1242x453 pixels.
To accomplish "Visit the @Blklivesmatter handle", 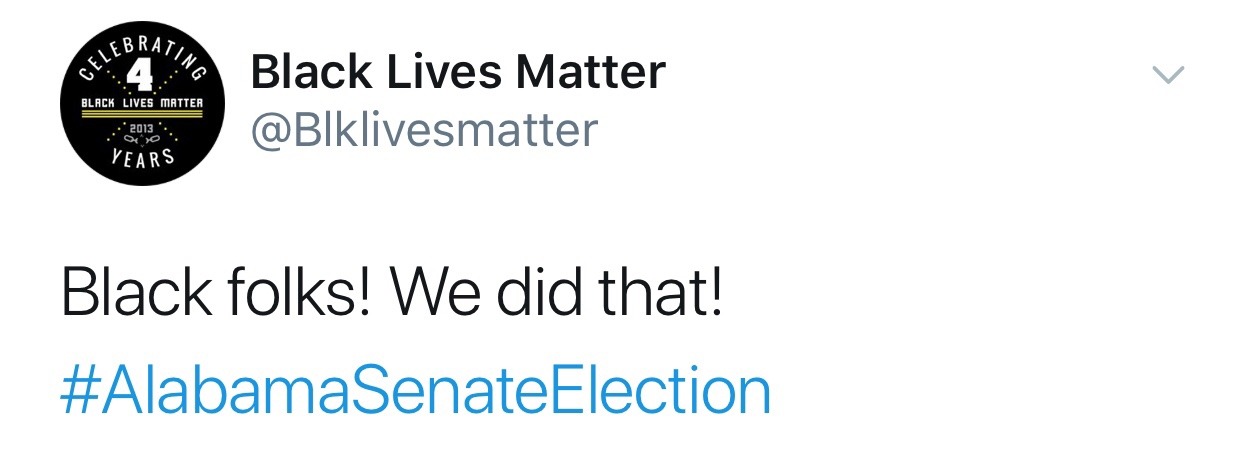I will click(x=424, y=131).
